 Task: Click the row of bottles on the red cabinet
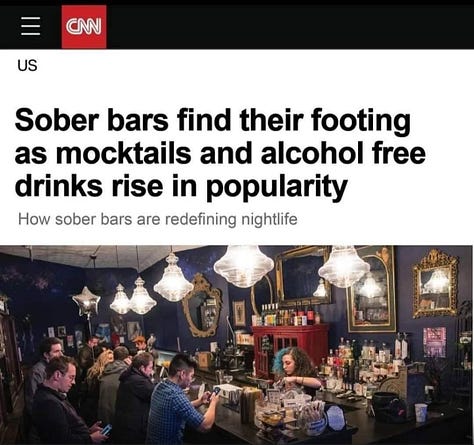287,315
